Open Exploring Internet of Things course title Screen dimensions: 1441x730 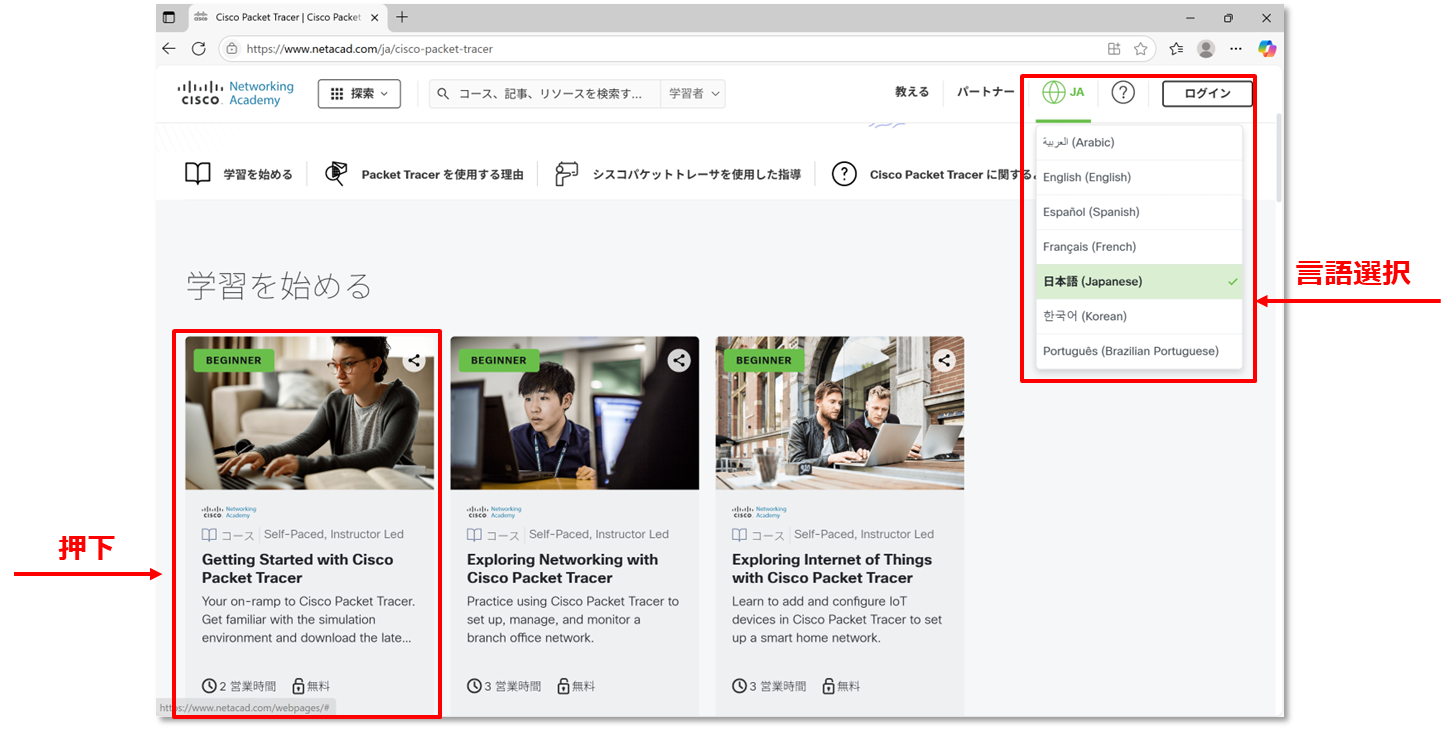(x=832, y=568)
